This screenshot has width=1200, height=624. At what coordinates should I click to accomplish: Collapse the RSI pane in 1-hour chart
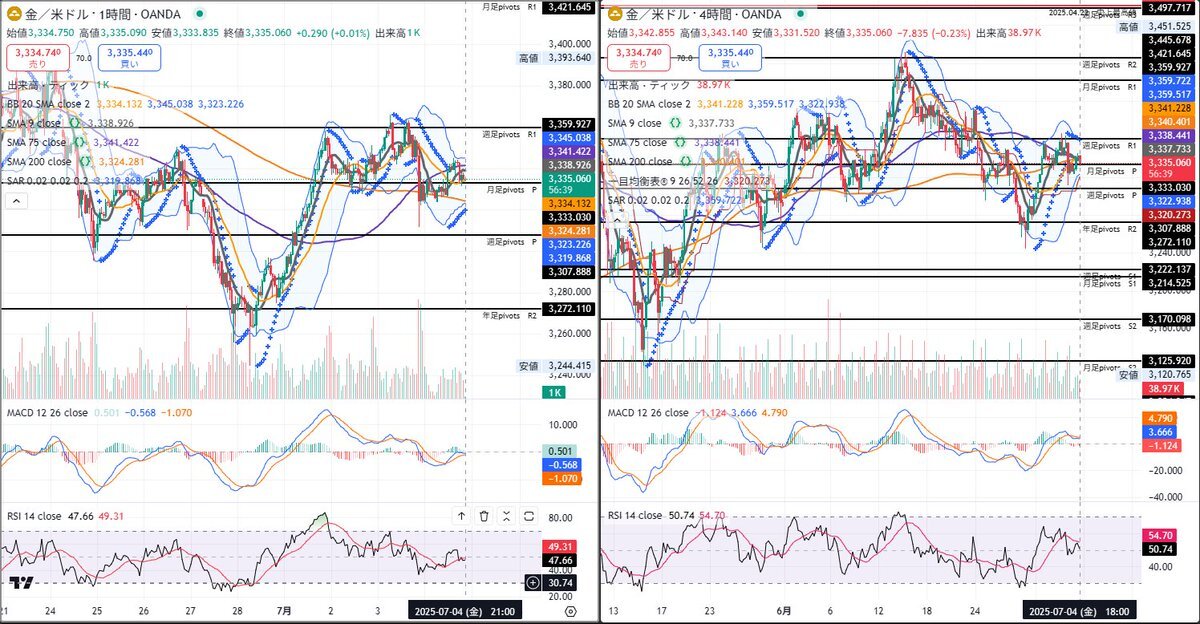[507, 516]
